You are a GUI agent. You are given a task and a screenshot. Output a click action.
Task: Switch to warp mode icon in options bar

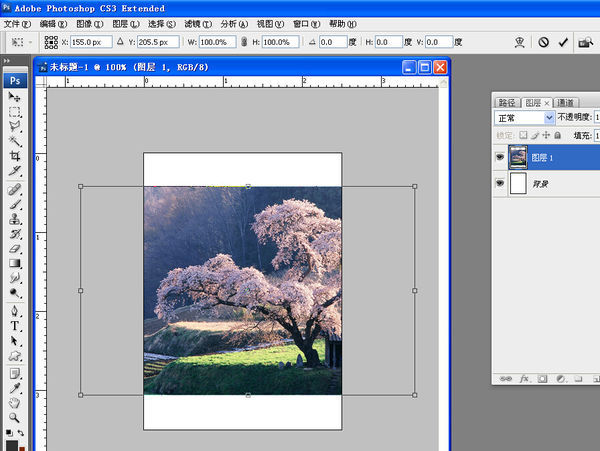(x=518, y=43)
